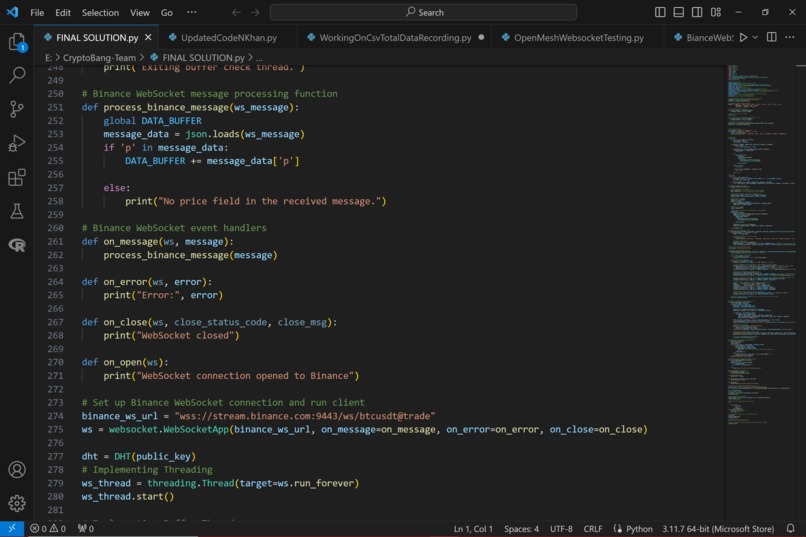This screenshot has width=806, height=537.
Task: Open the breadcrumb symbol ellipsis
Action: click(x=259, y=58)
